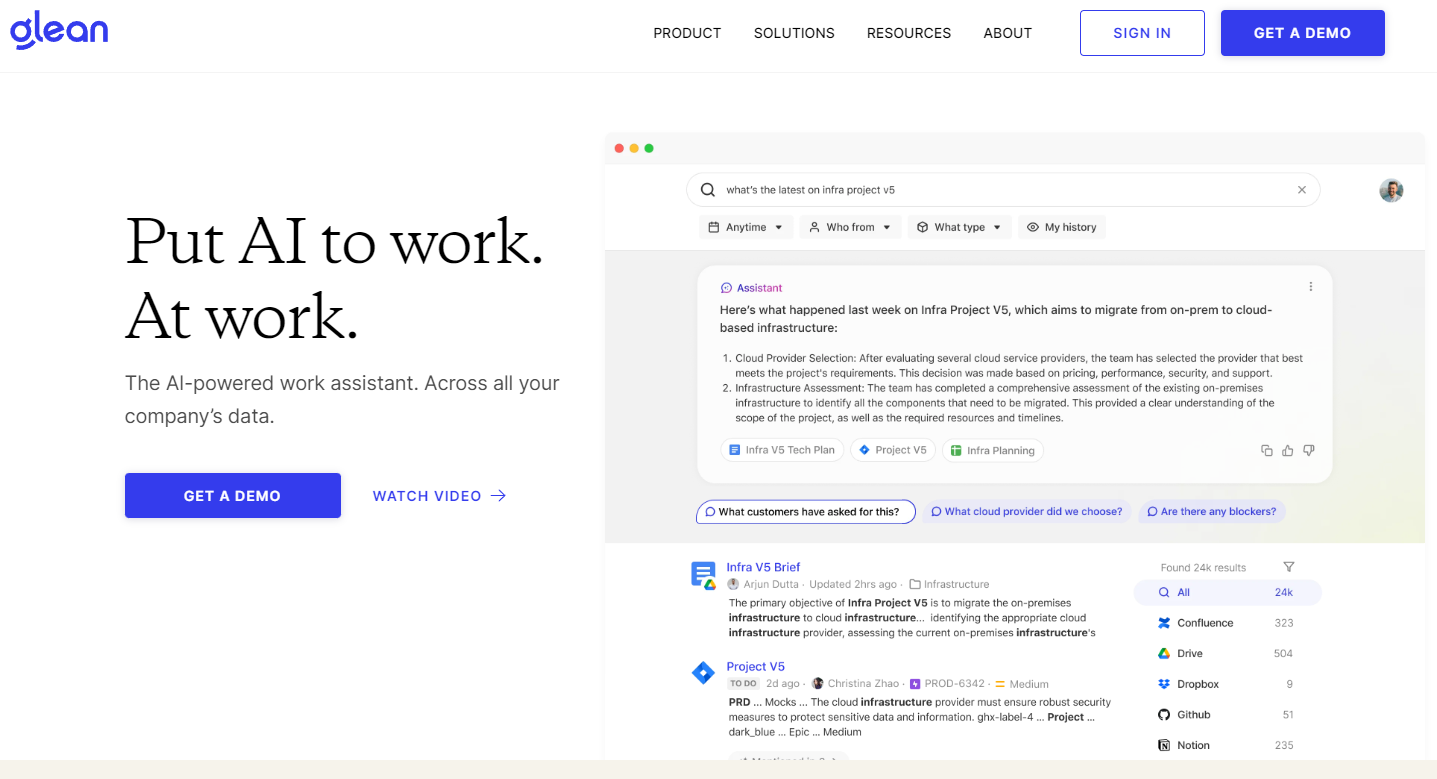
Task: Click the "Put AI to work." headline
Action: (x=334, y=241)
